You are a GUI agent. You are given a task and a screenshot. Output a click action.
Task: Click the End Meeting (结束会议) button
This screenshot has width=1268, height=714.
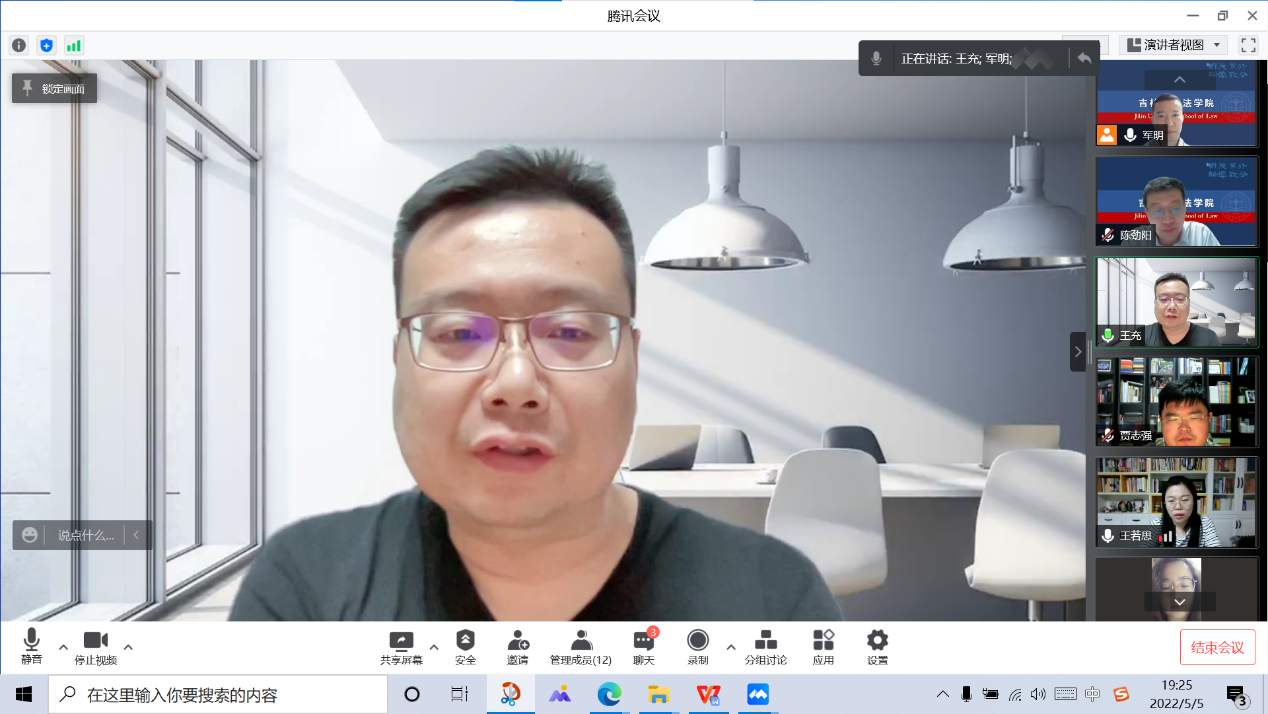point(1217,647)
